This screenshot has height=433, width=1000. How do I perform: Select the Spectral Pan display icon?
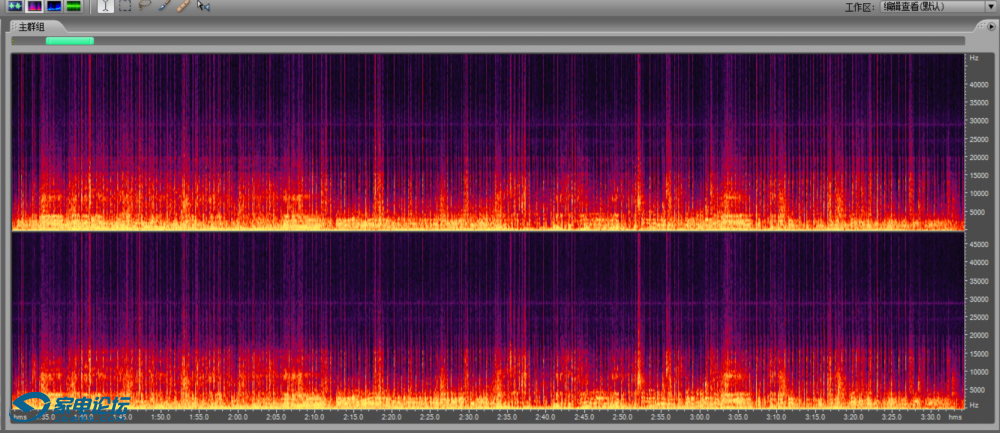(55, 6)
